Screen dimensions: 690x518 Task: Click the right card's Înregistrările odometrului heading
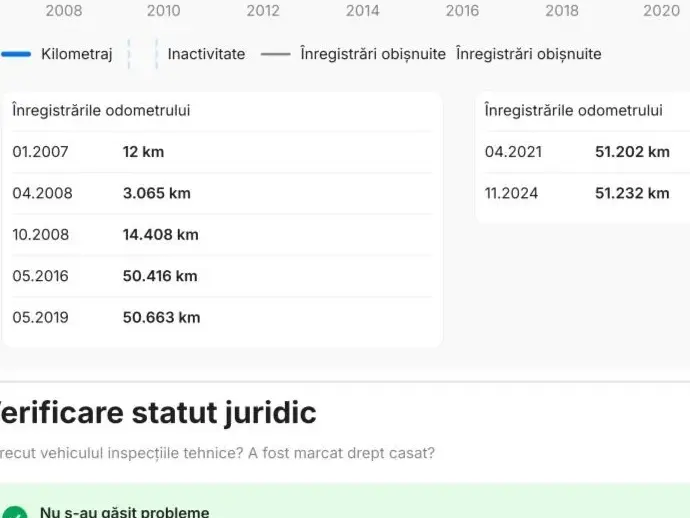click(573, 110)
